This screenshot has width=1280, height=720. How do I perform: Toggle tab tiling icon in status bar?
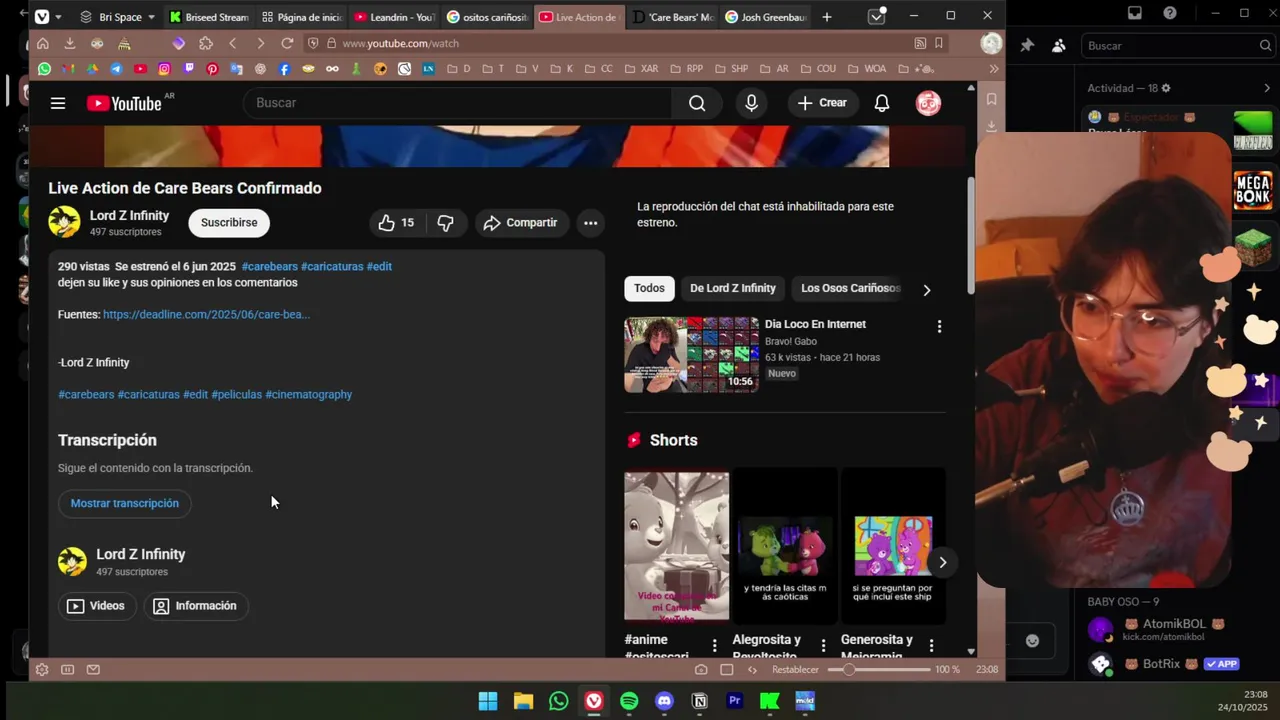point(727,670)
